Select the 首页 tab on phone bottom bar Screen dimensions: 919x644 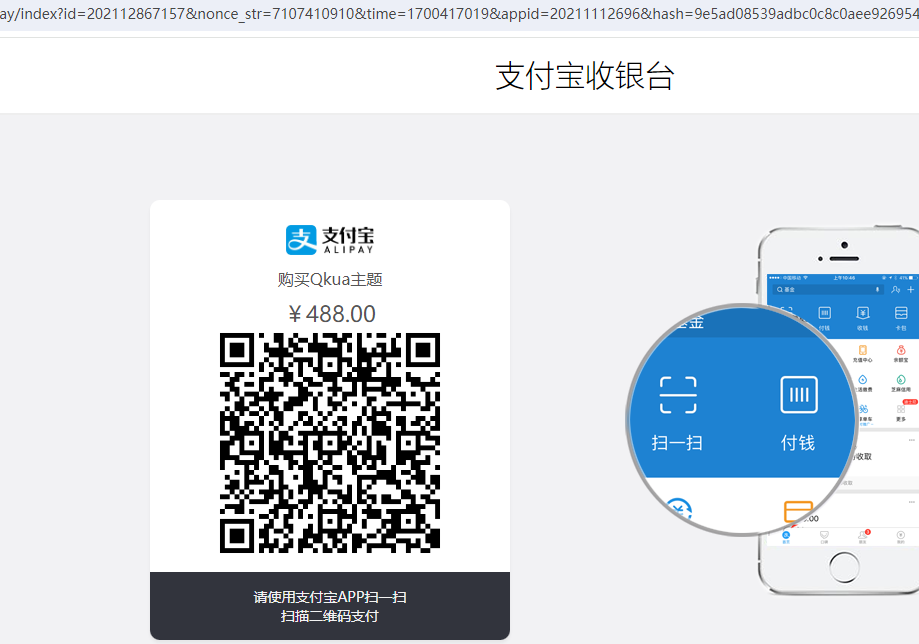pyautogui.click(x=785, y=537)
